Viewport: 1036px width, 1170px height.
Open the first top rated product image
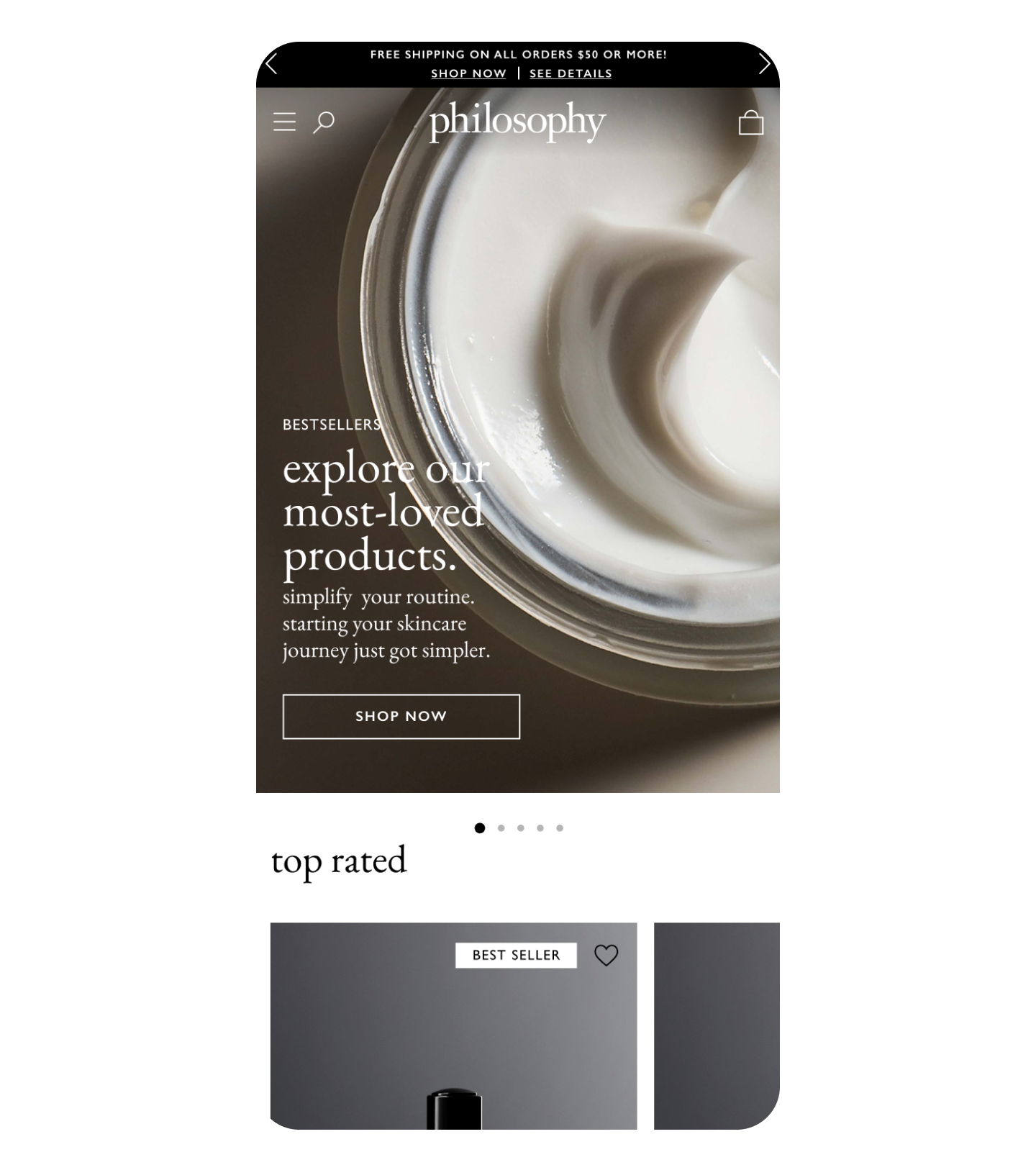tap(453, 1026)
